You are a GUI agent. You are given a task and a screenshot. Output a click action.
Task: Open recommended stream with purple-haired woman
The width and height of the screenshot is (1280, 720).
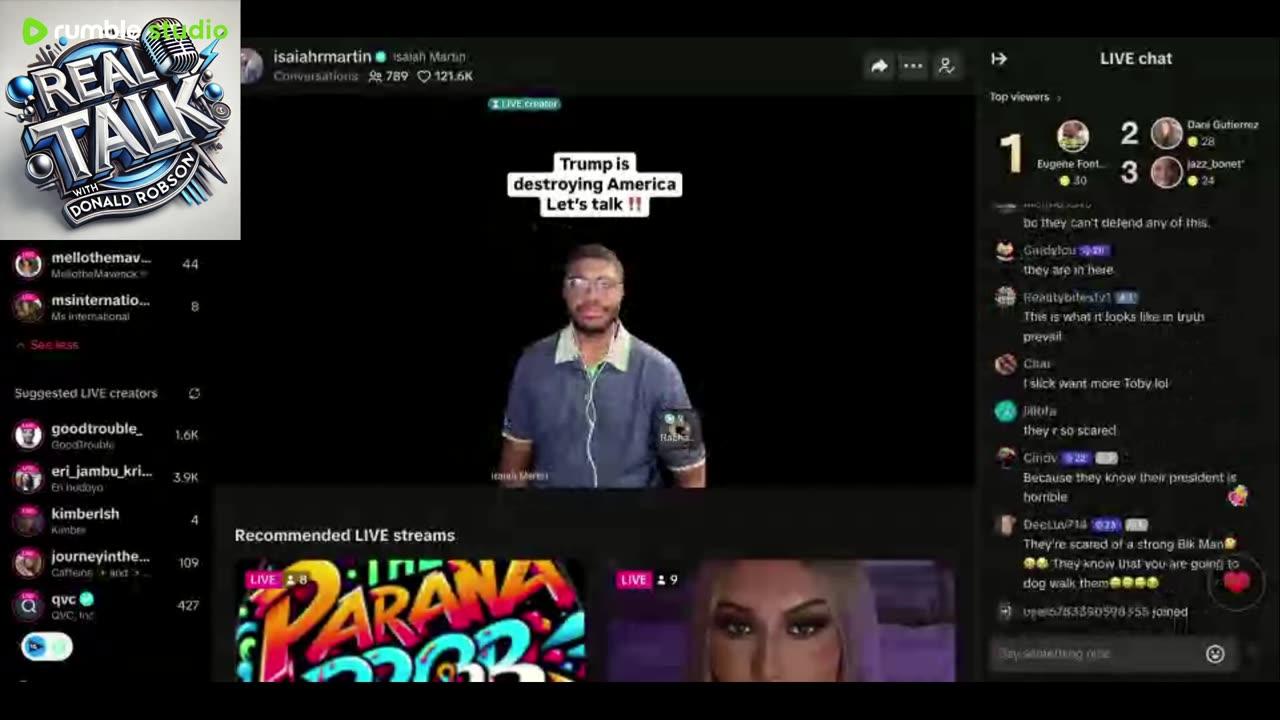[780, 621]
